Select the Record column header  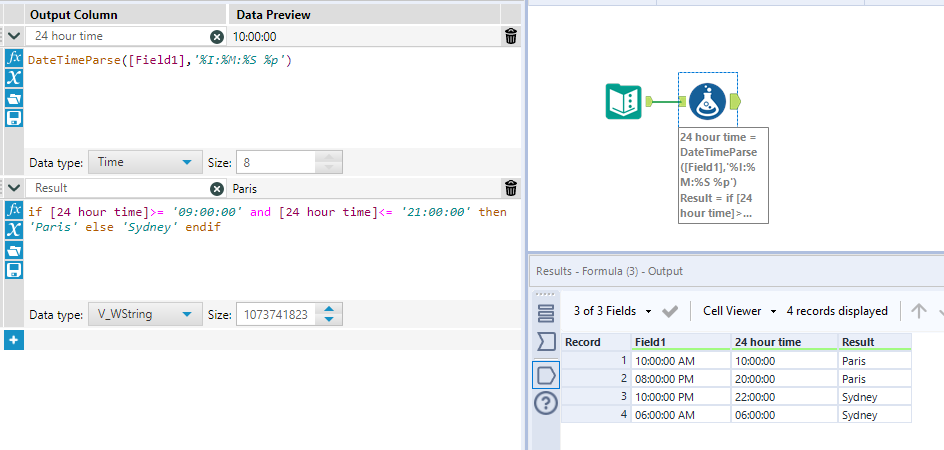coord(596,342)
